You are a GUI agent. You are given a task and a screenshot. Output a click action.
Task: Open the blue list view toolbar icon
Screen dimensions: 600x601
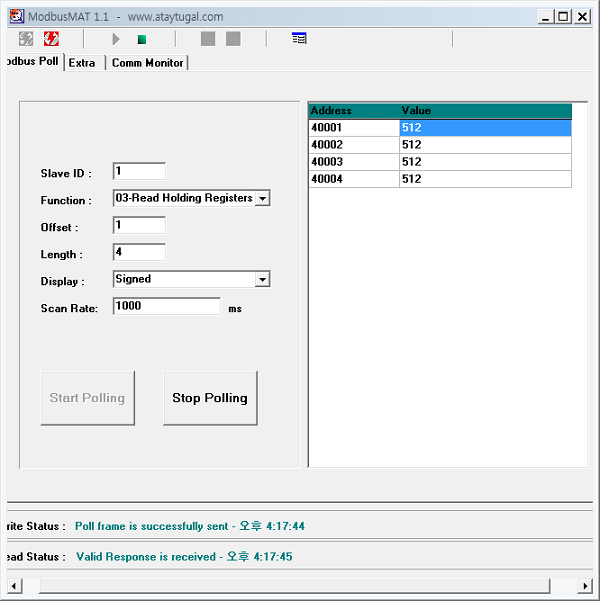tap(299, 39)
